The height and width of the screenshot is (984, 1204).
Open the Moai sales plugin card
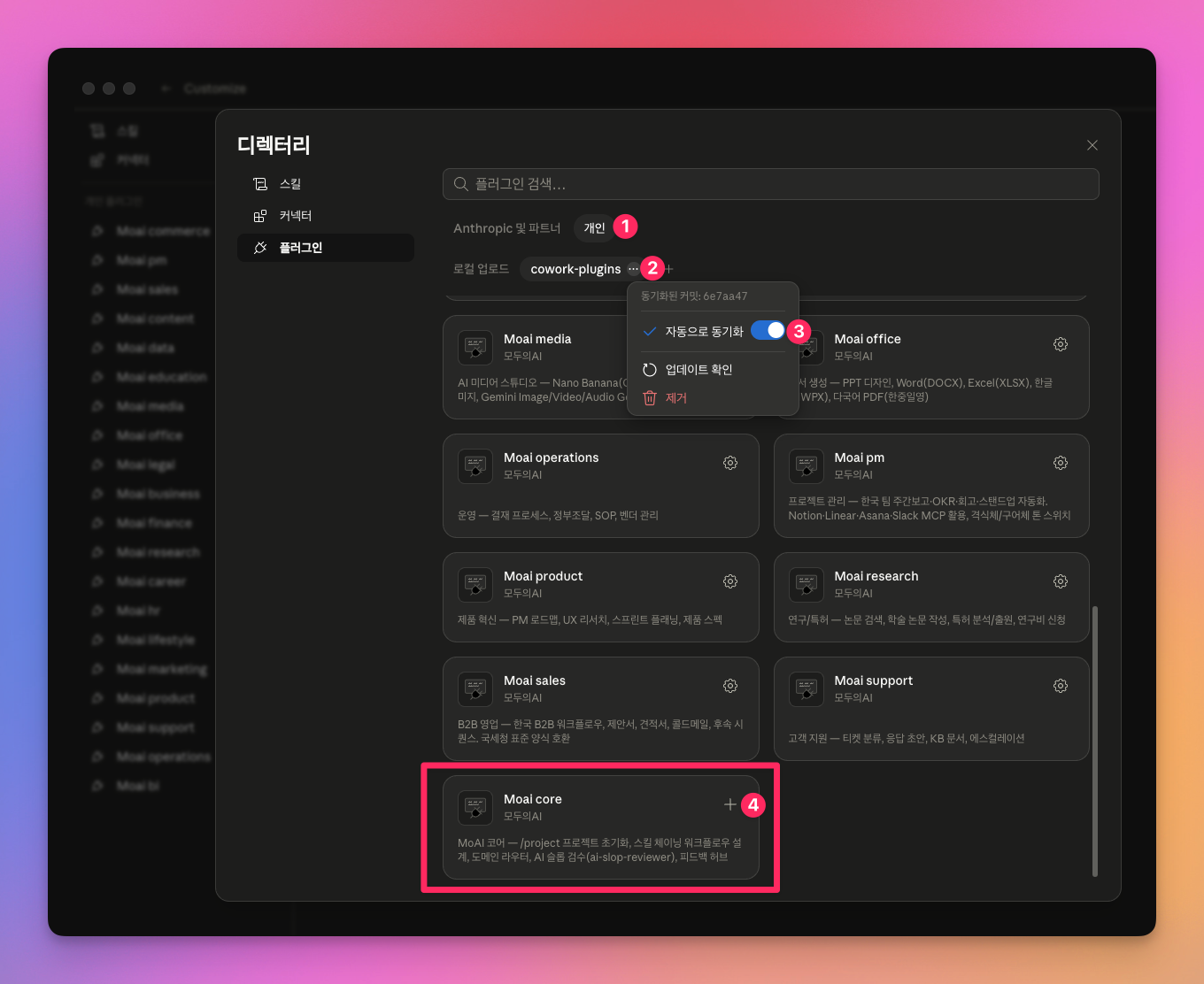click(x=600, y=709)
